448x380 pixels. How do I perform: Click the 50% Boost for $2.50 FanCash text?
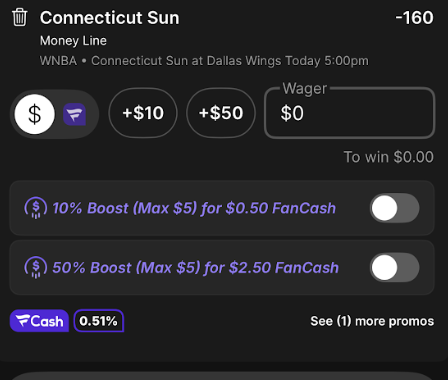(x=195, y=268)
